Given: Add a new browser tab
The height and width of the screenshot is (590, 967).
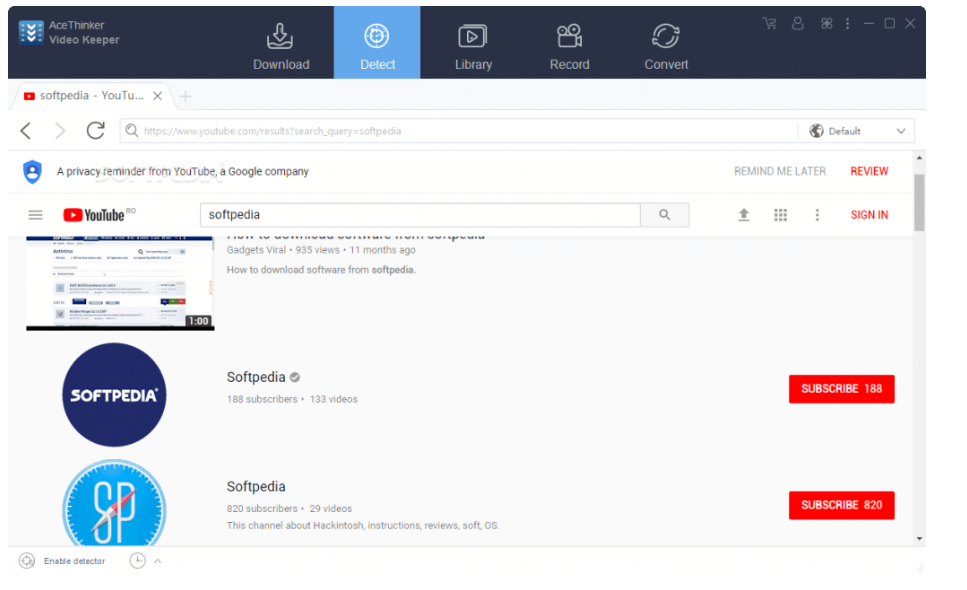Looking at the screenshot, I should pyautogui.click(x=185, y=96).
